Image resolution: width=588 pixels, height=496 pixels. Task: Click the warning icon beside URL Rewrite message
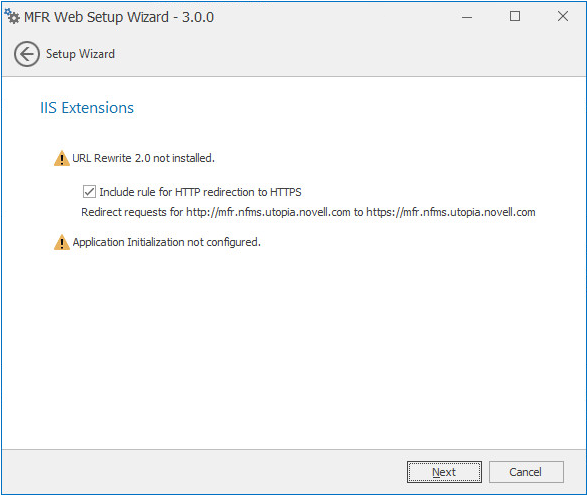(x=62, y=158)
